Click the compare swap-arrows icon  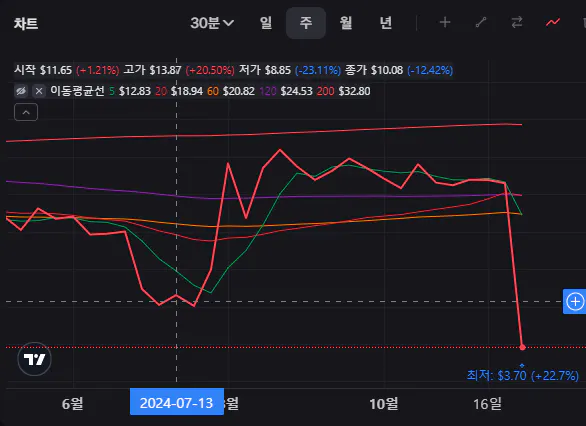517,22
